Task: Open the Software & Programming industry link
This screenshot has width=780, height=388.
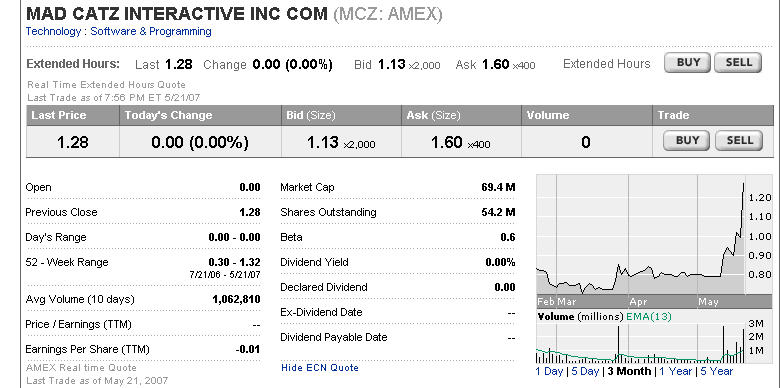Action: pos(151,31)
